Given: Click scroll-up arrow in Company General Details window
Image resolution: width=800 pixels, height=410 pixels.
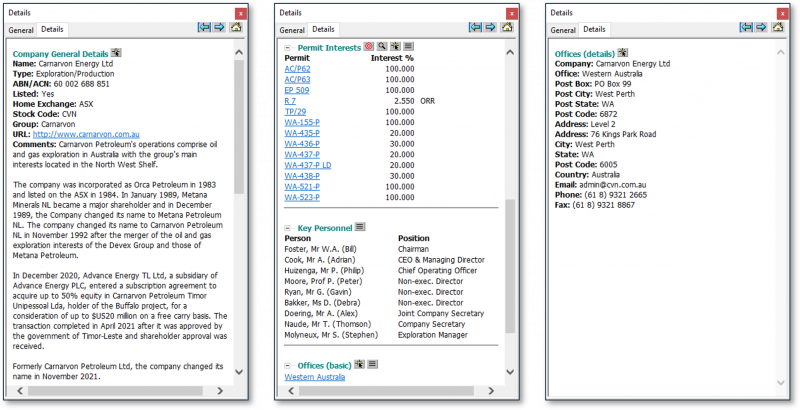Looking at the screenshot, I should (x=239, y=52).
